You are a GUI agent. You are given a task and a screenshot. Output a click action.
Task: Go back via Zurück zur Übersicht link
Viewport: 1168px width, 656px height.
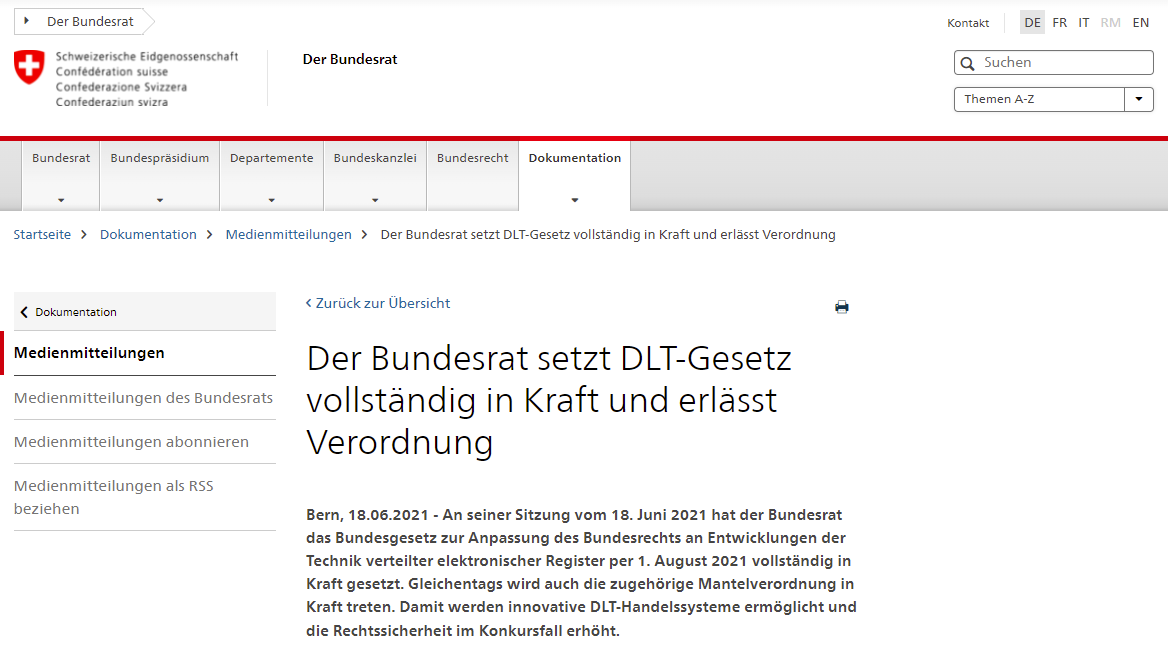tap(378, 303)
